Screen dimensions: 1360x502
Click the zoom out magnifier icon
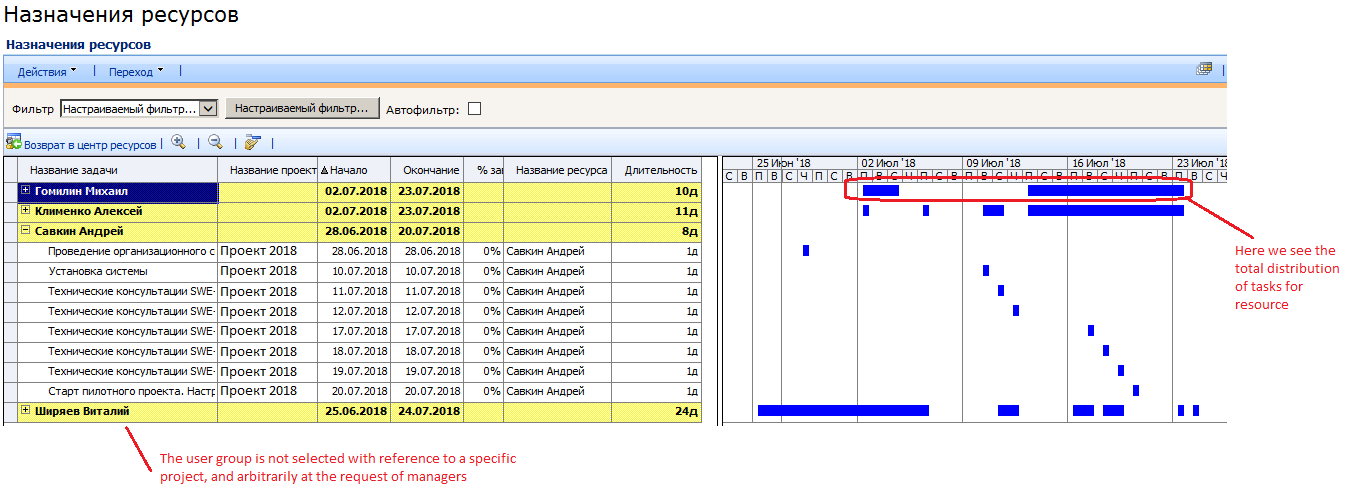pos(215,143)
